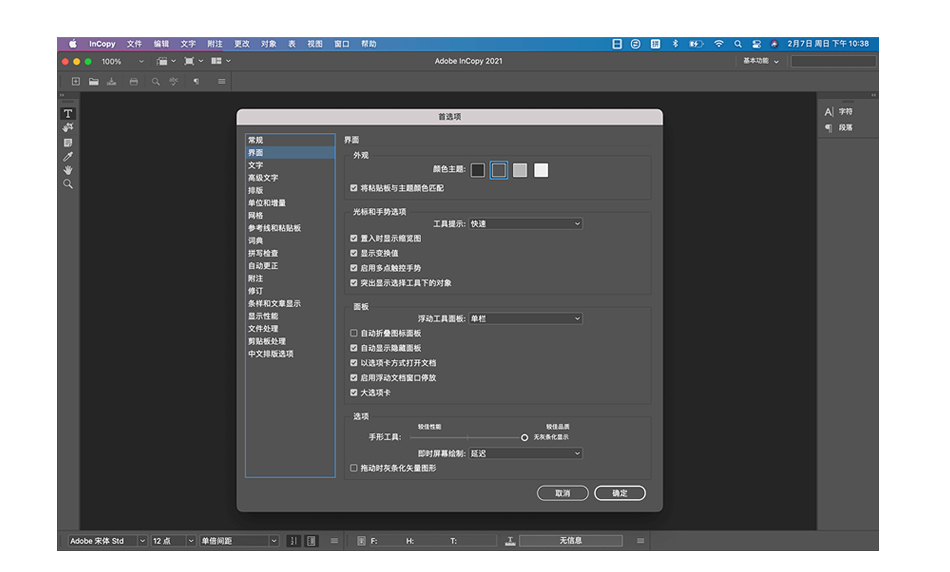Select the Type tool in the toolbox
Viewport: 950px width, 572px height.
pos(68,114)
